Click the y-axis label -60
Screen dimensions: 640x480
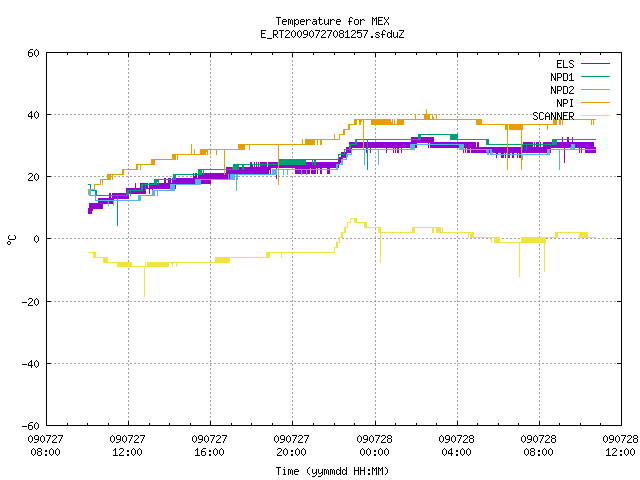[x=31, y=426]
